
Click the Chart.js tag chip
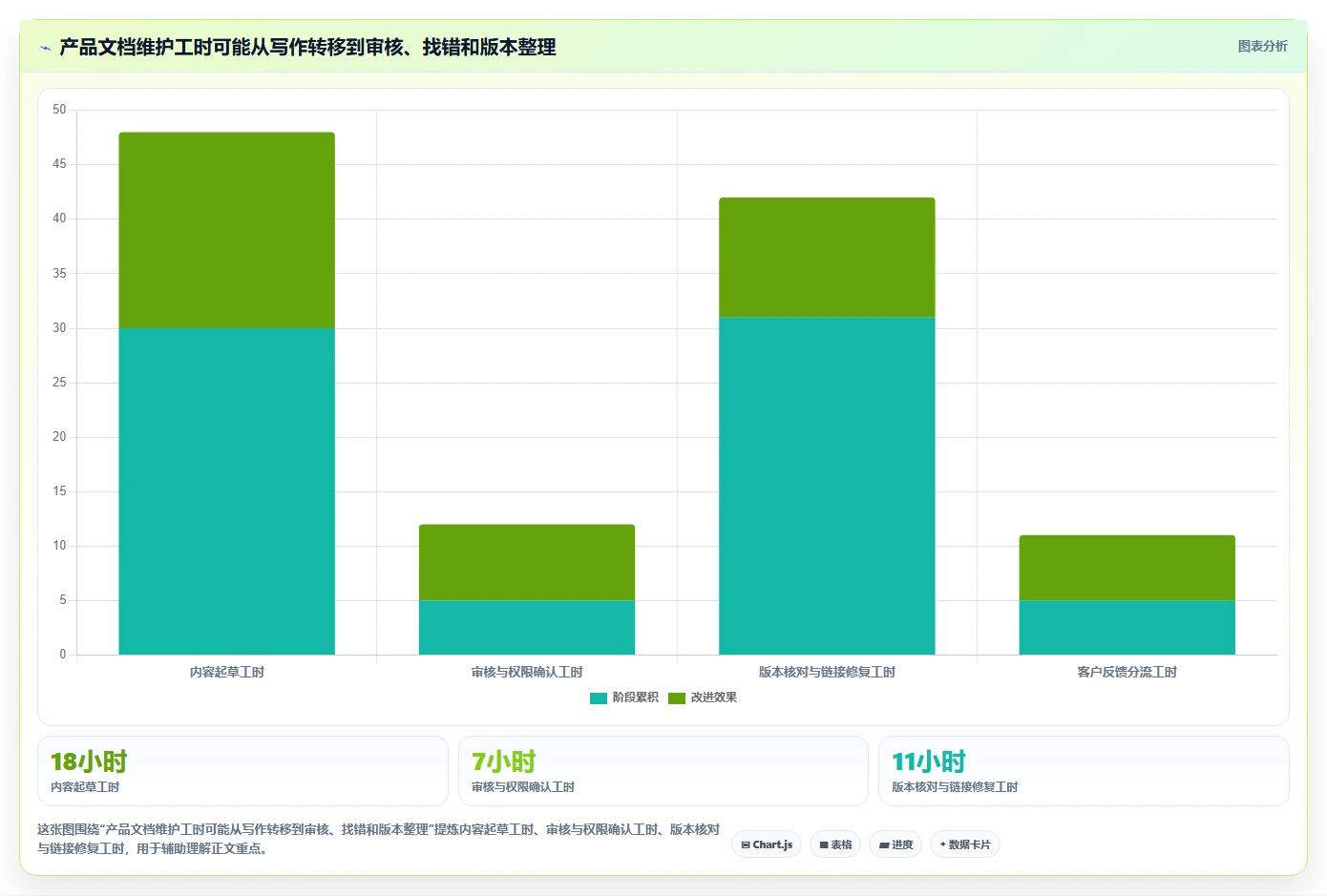tap(767, 844)
